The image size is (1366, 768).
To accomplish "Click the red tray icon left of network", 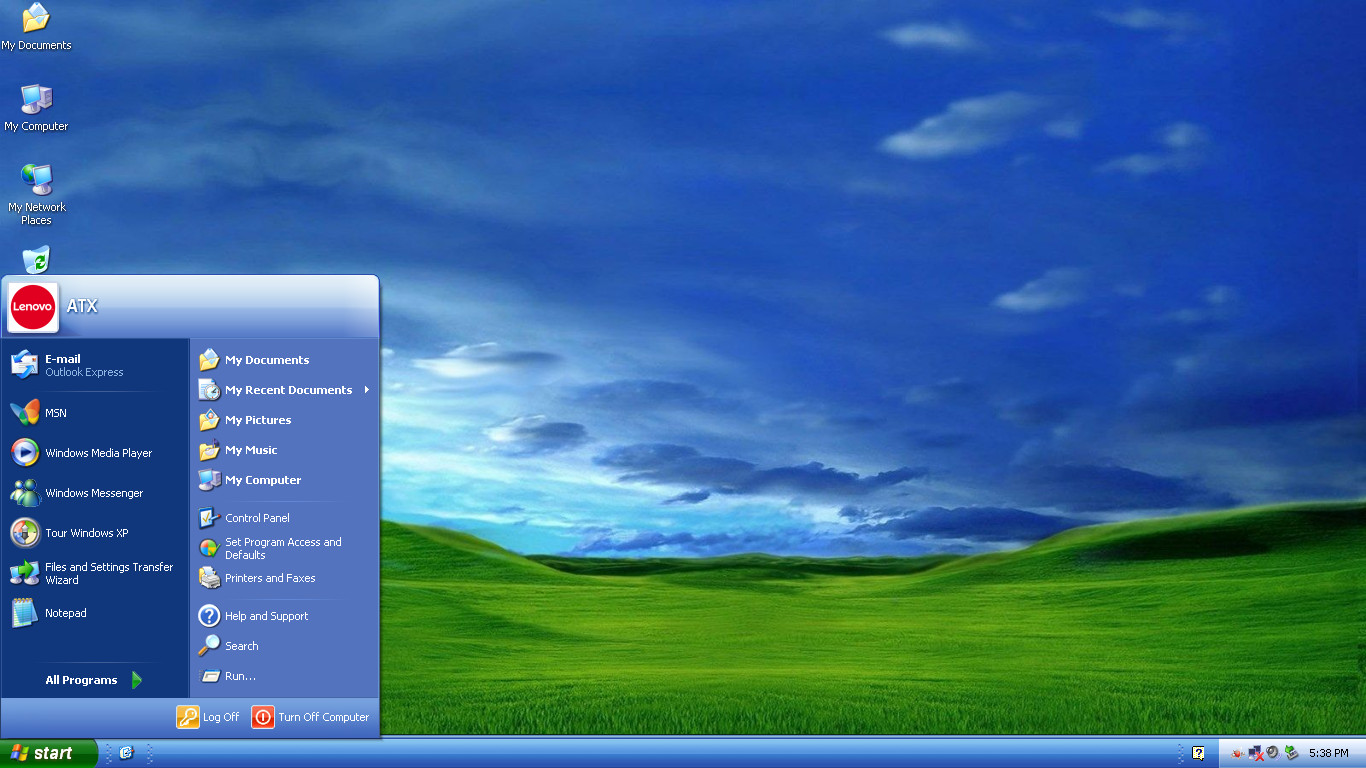I will pyautogui.click(x=1238, y=753).
